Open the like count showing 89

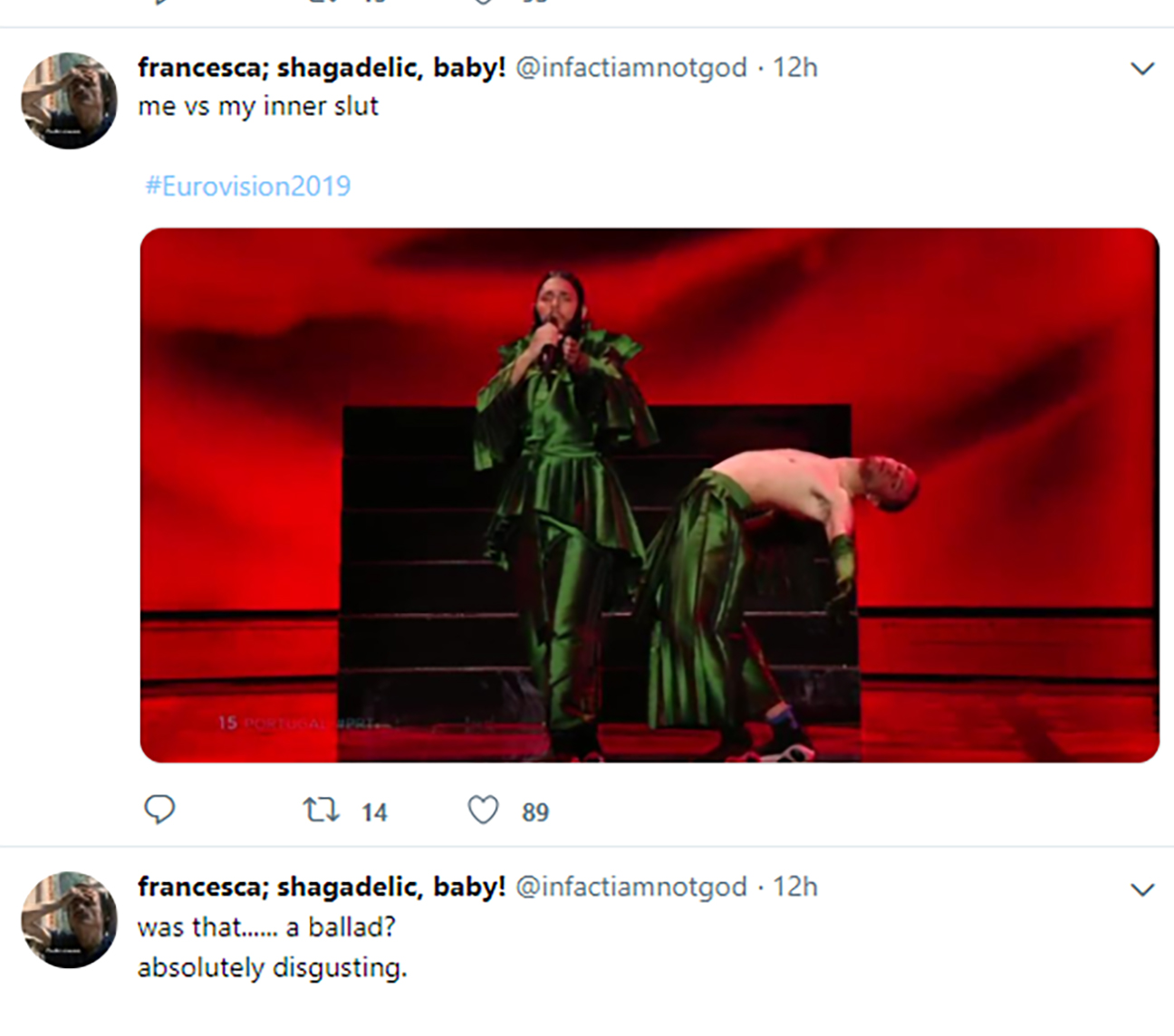click(535, 812)
